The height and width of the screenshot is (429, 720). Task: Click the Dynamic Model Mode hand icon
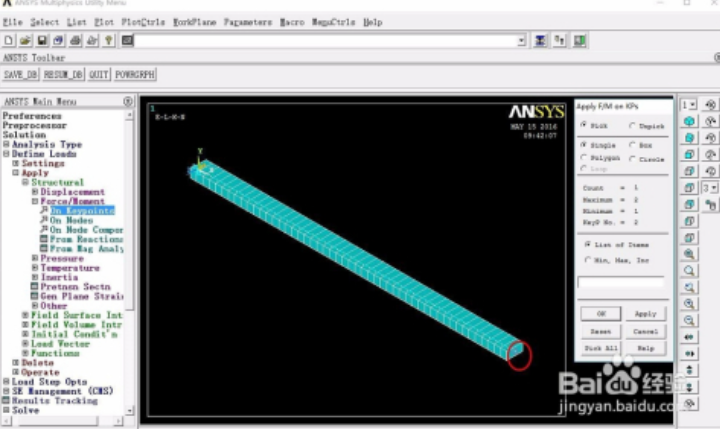click(x=711, y=204)
